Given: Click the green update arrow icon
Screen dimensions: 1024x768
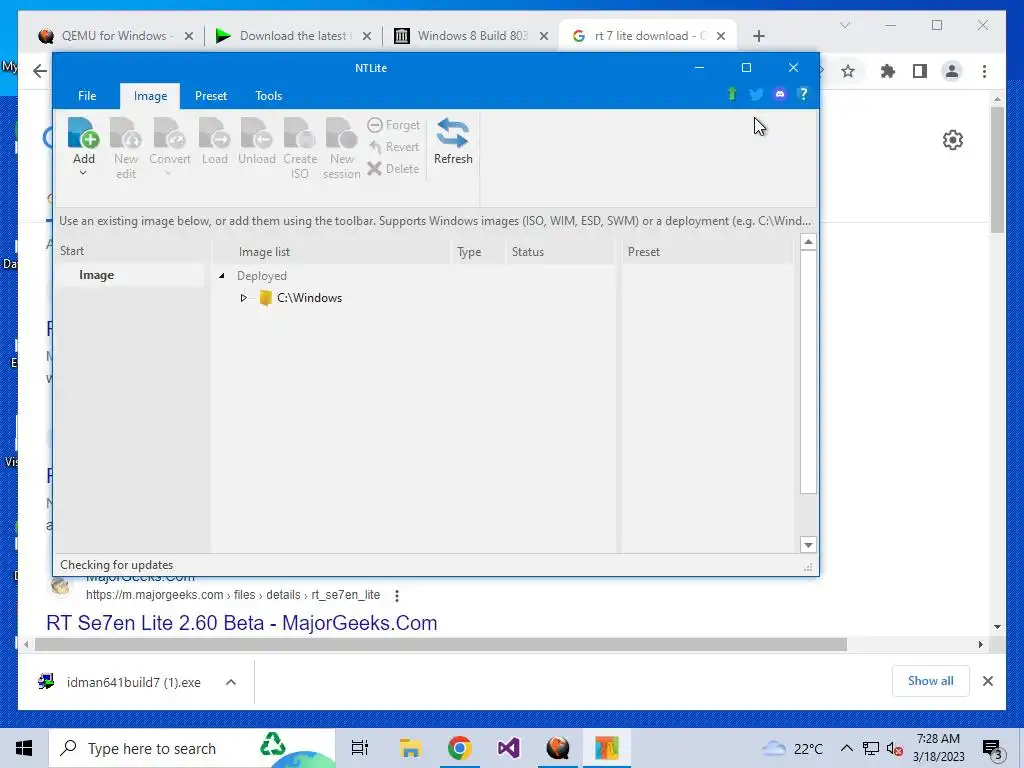Looking at the screenshot, I should click(x=732, y=94).
